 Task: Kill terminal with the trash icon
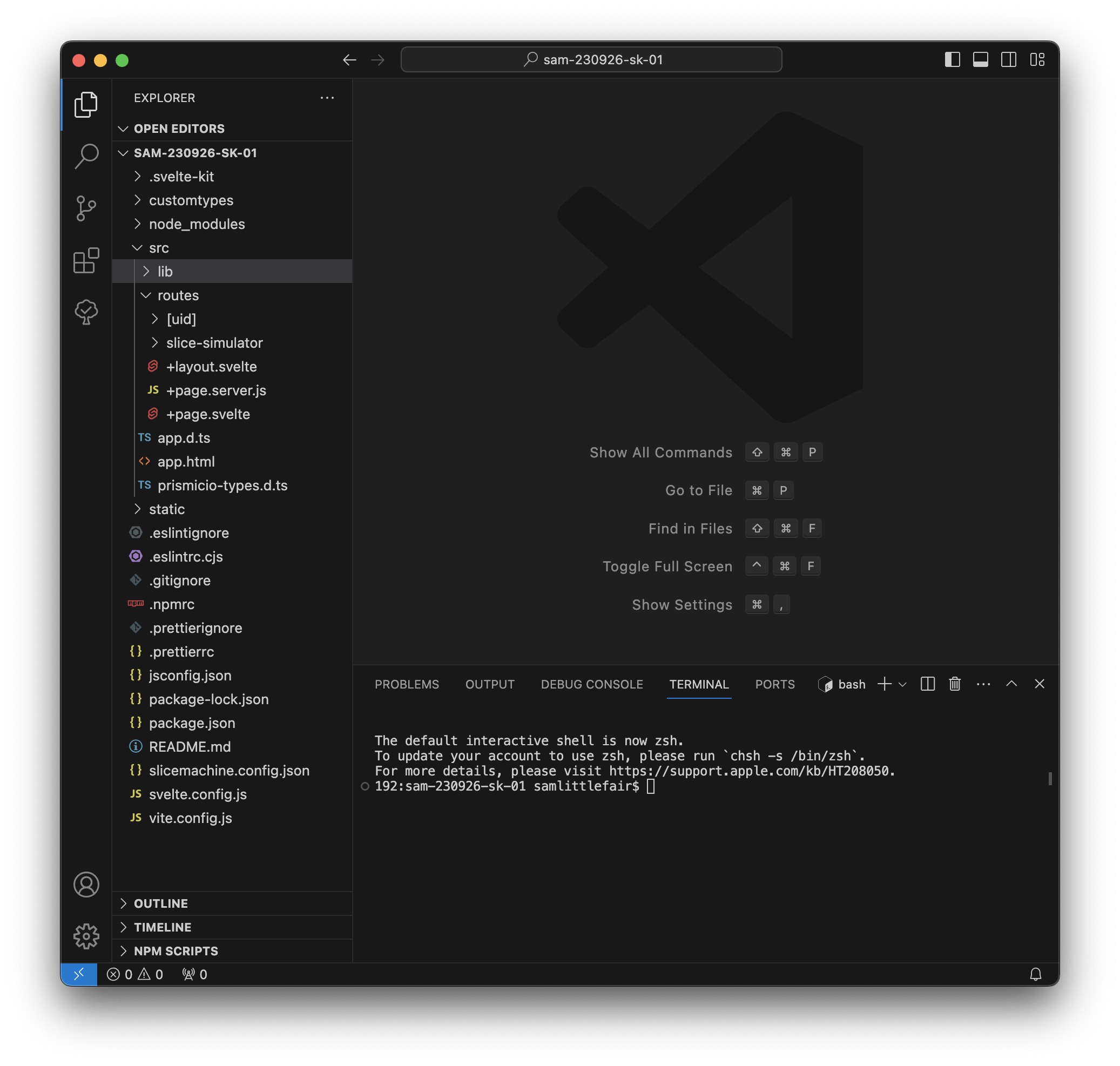955,684
